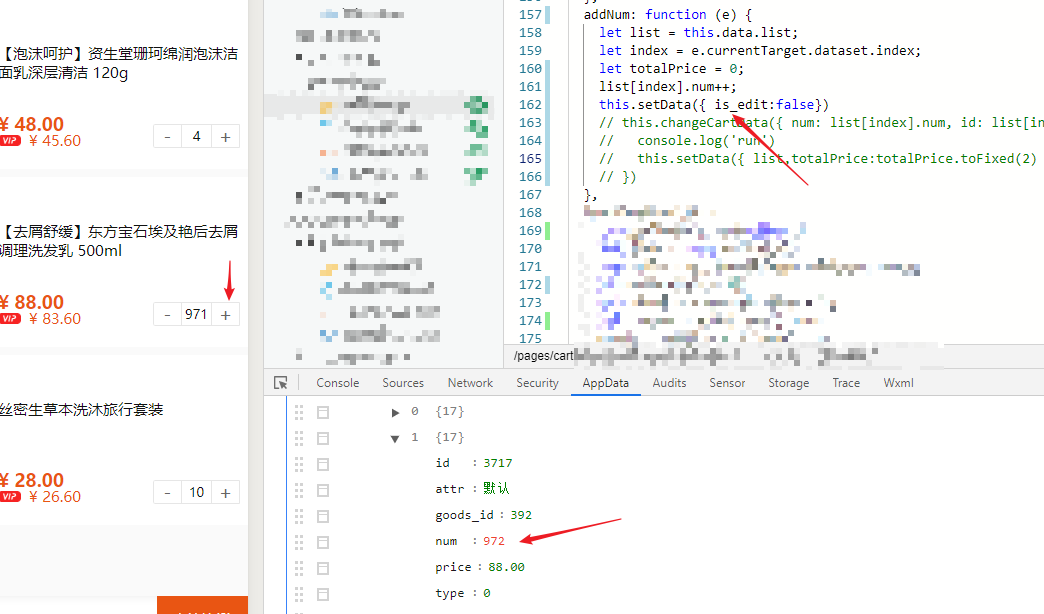Decrease quantity of the ¥28.00 travel set

click(168, 493)
